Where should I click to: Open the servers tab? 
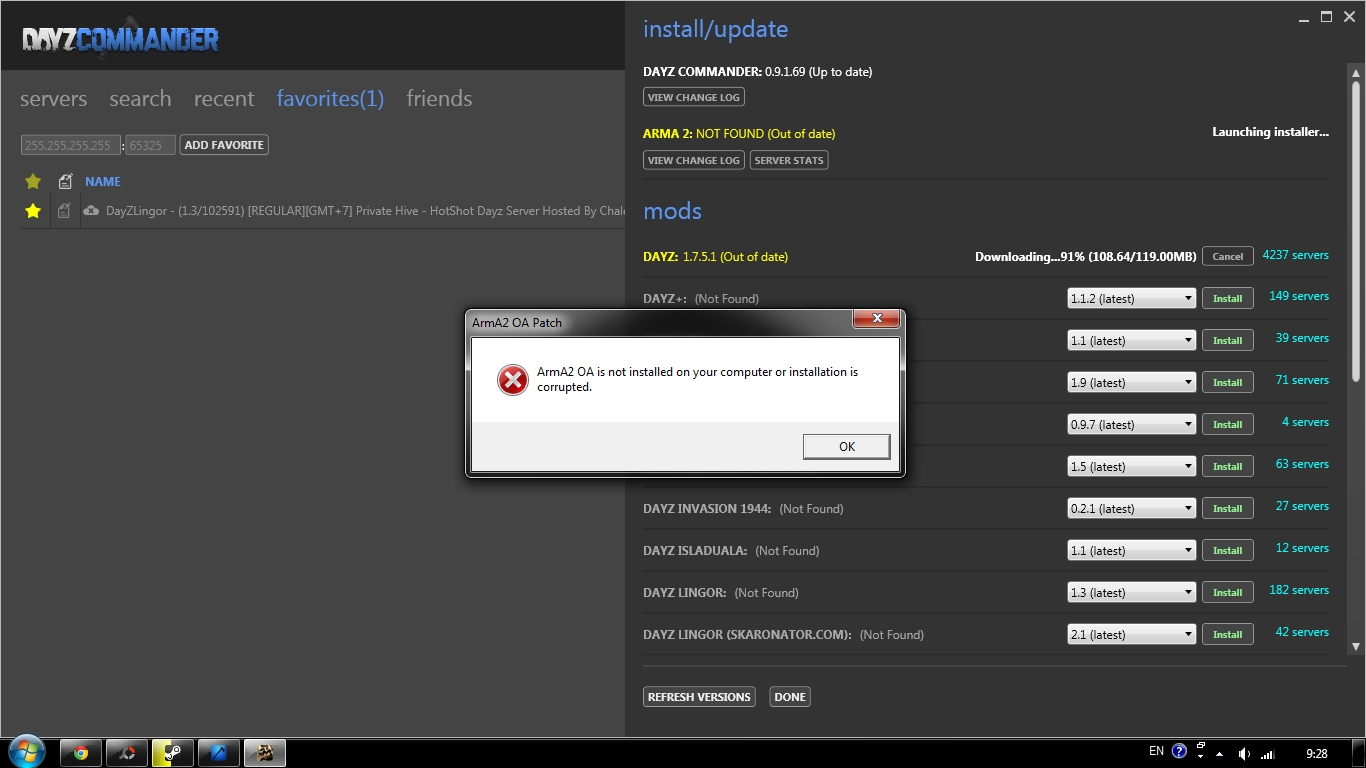[x=54, y=99]
